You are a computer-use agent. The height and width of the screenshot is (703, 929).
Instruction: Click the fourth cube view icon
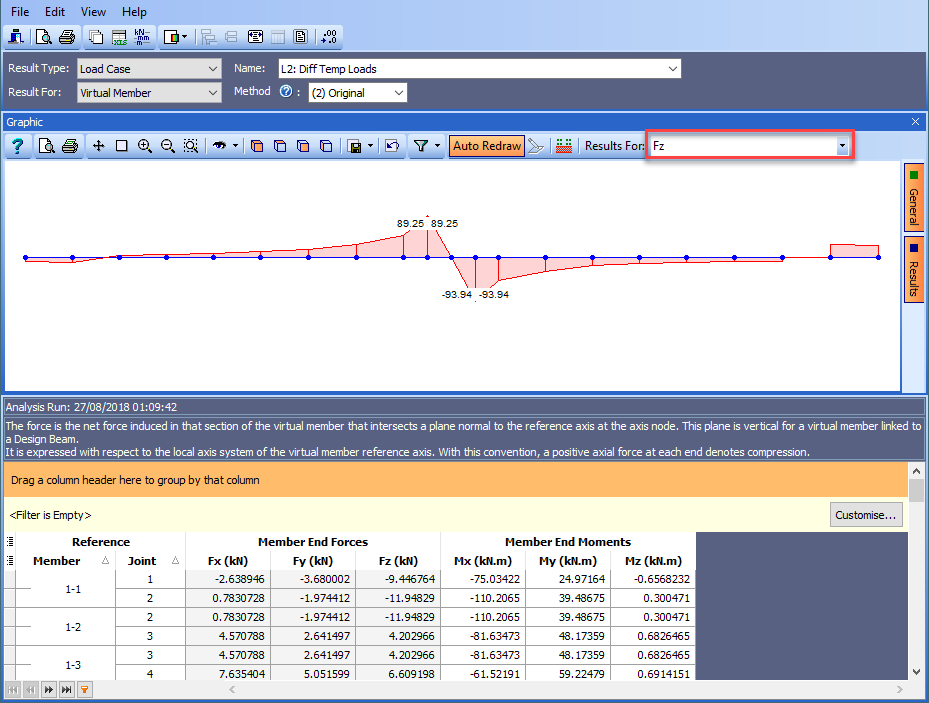point(326,146)
